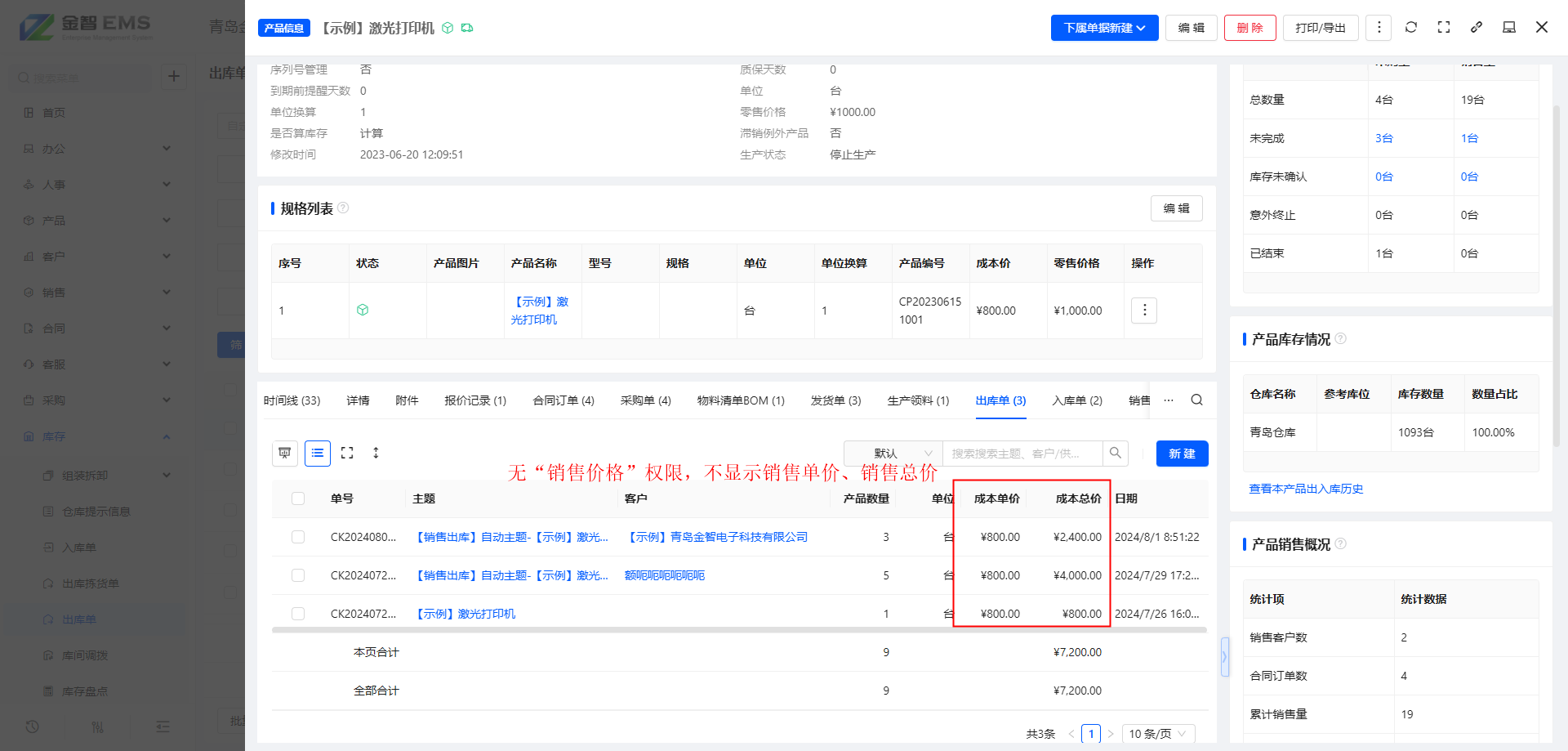The width and height of the screenshot is (1568, 751).
Task: Open 出库单 item in left sidebar
Action: (x=79, y=619)
